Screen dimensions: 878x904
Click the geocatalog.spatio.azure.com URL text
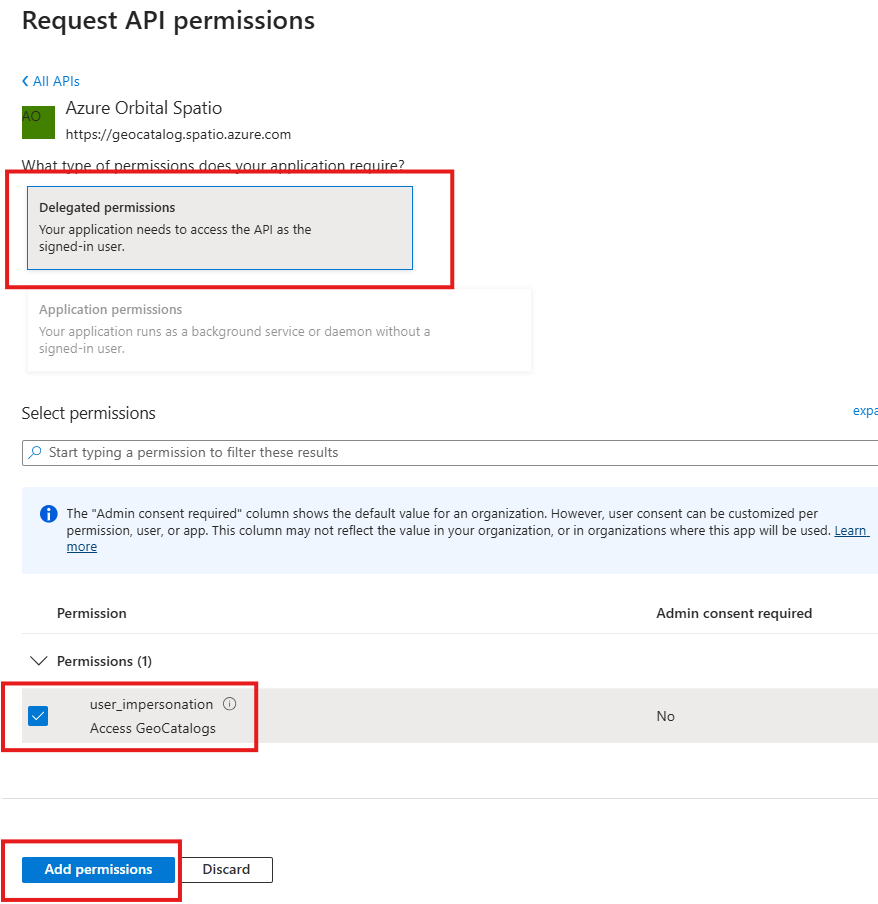point(178,134)
